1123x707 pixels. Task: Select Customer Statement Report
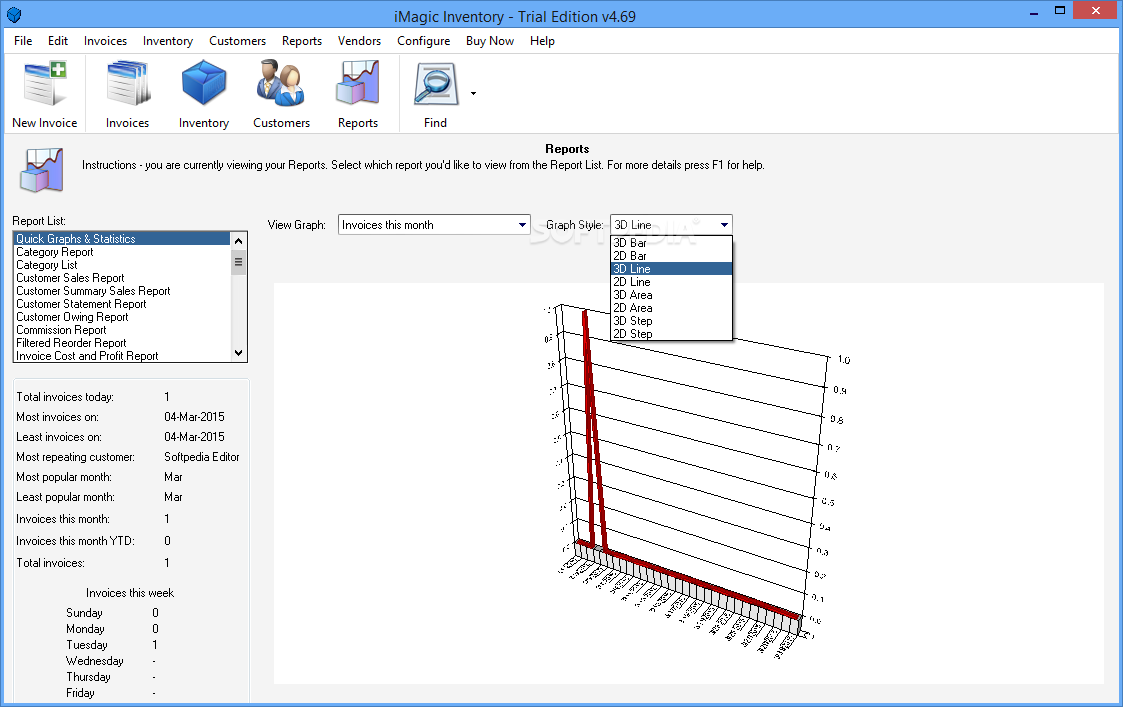click(x=122, y=304)
